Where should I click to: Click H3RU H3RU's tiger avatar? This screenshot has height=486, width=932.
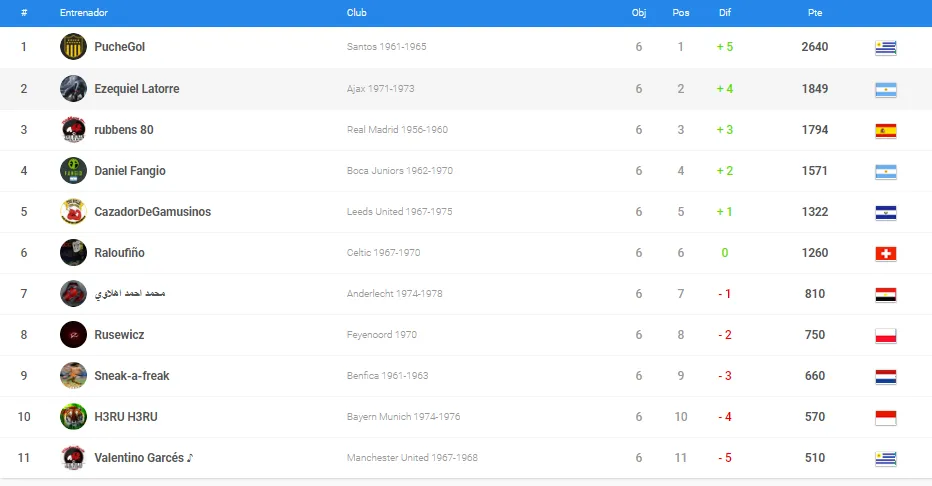(x=73, y=416)
